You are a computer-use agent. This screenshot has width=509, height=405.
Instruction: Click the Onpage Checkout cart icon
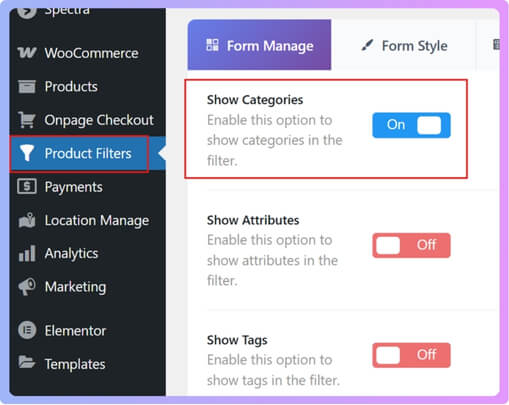[27, 120]
